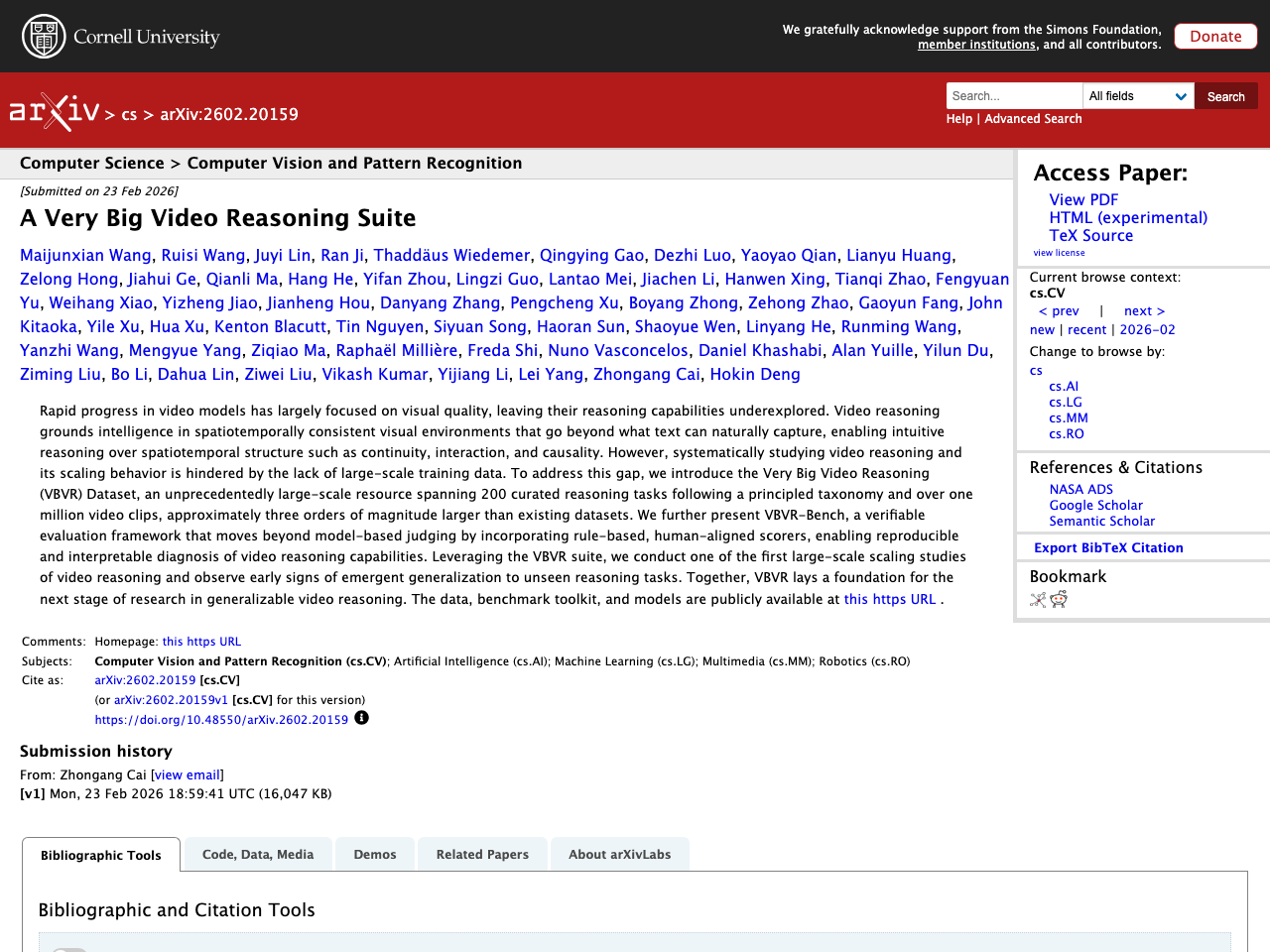Open View PDF for the paper
Image resolution: width=1270 pixels, height=952 pixels.
pyautogui.click(x=1082, y=199)
